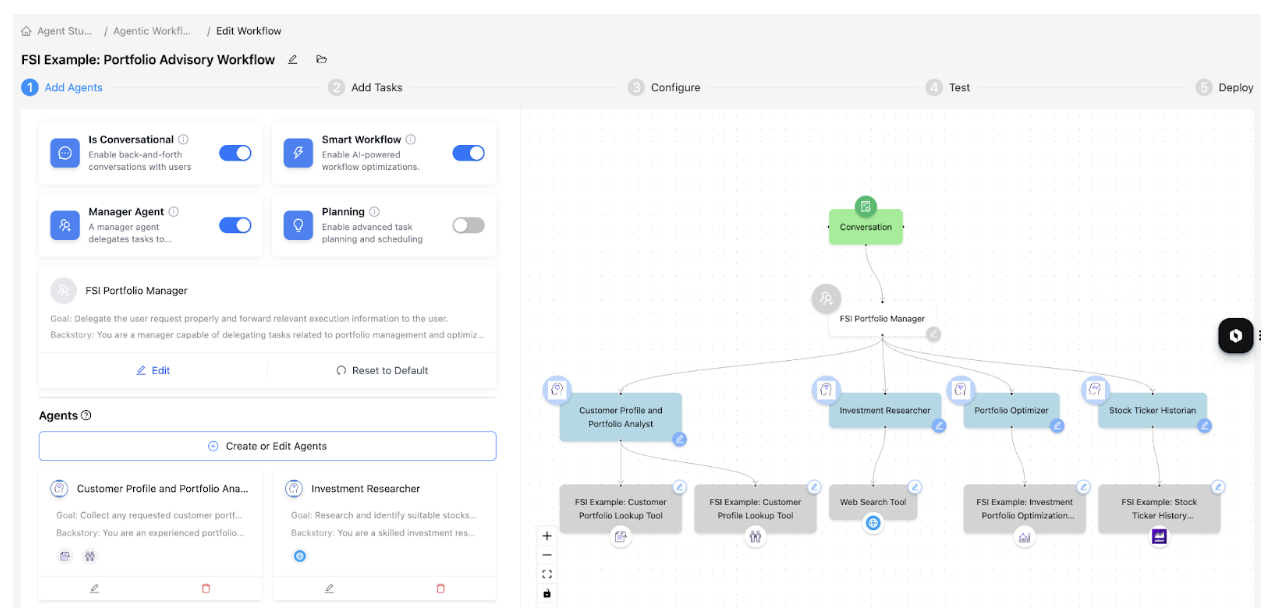Screen dimensions: 1264x616
Task: Click Edit under FSI Portfolio Manager
Action: [x=153, y=370]
